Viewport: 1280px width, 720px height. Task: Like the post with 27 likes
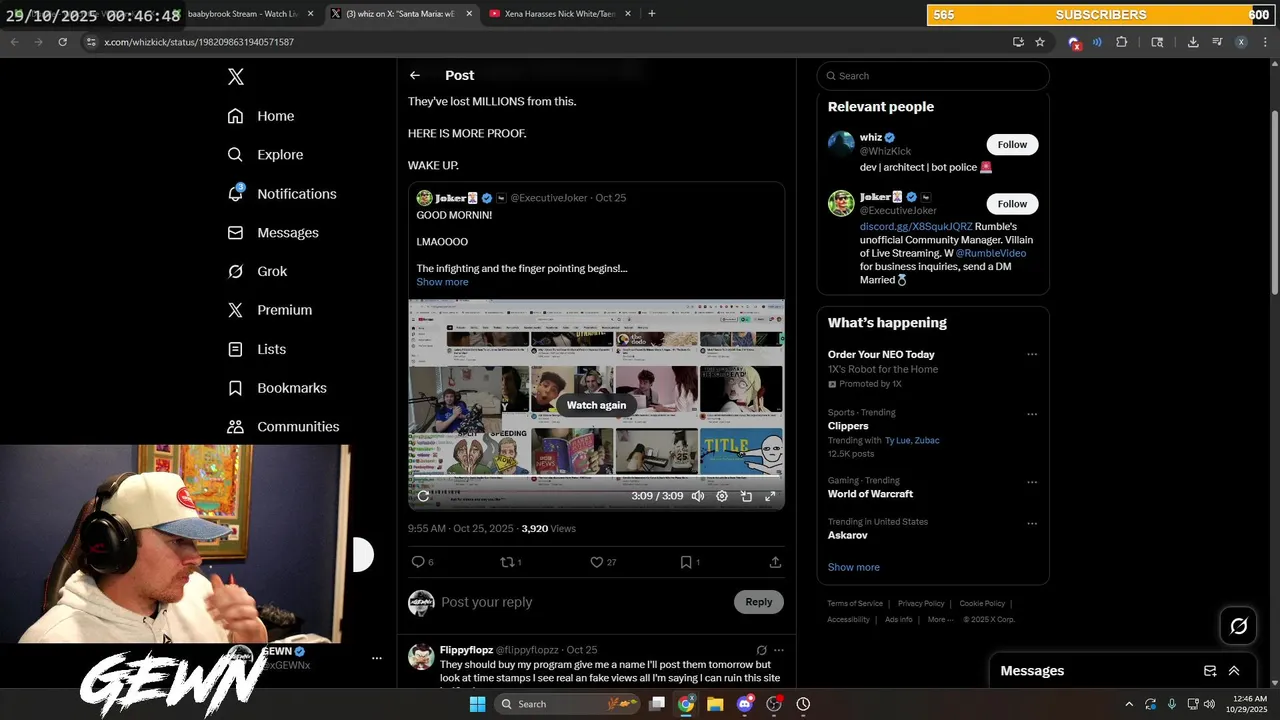click(597, 562)
